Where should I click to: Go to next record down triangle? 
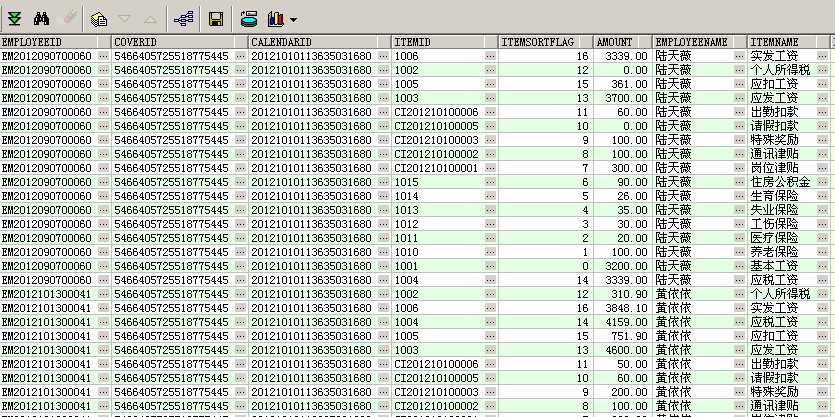pos(125,20)
